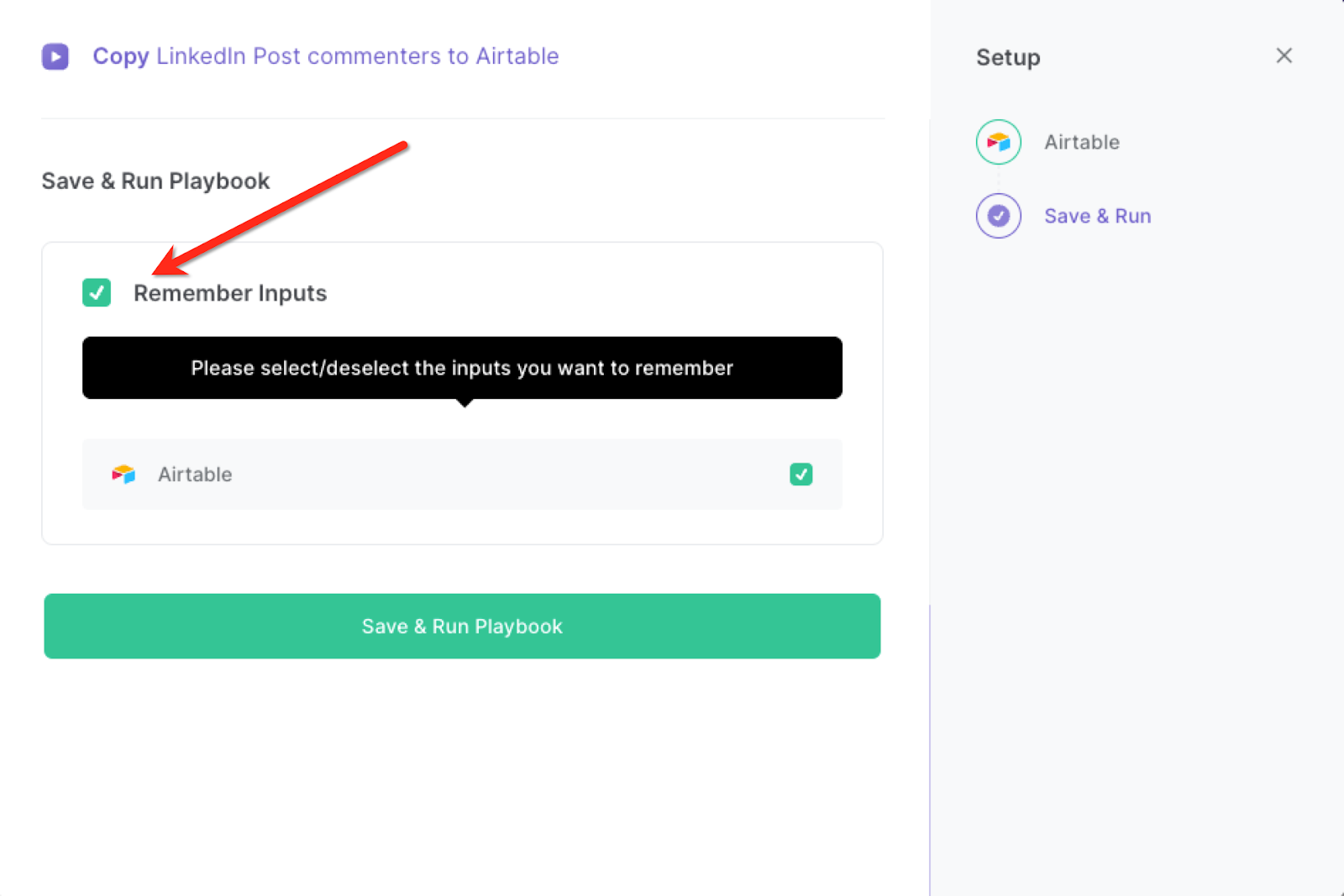Select the Airtable icon in the input row

[123, 474]
